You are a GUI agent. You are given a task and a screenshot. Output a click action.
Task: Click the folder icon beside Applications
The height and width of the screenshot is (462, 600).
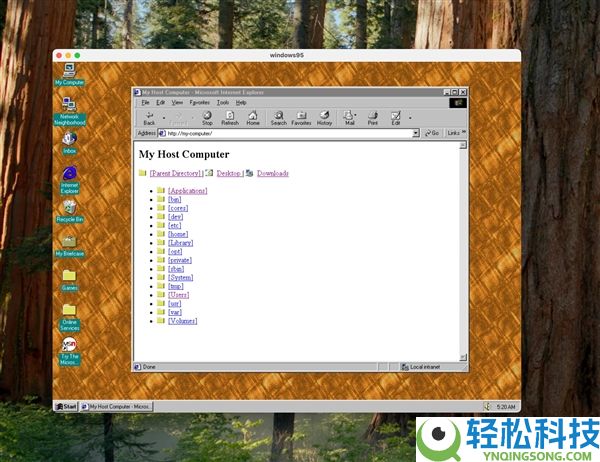[x=161, y=190]
